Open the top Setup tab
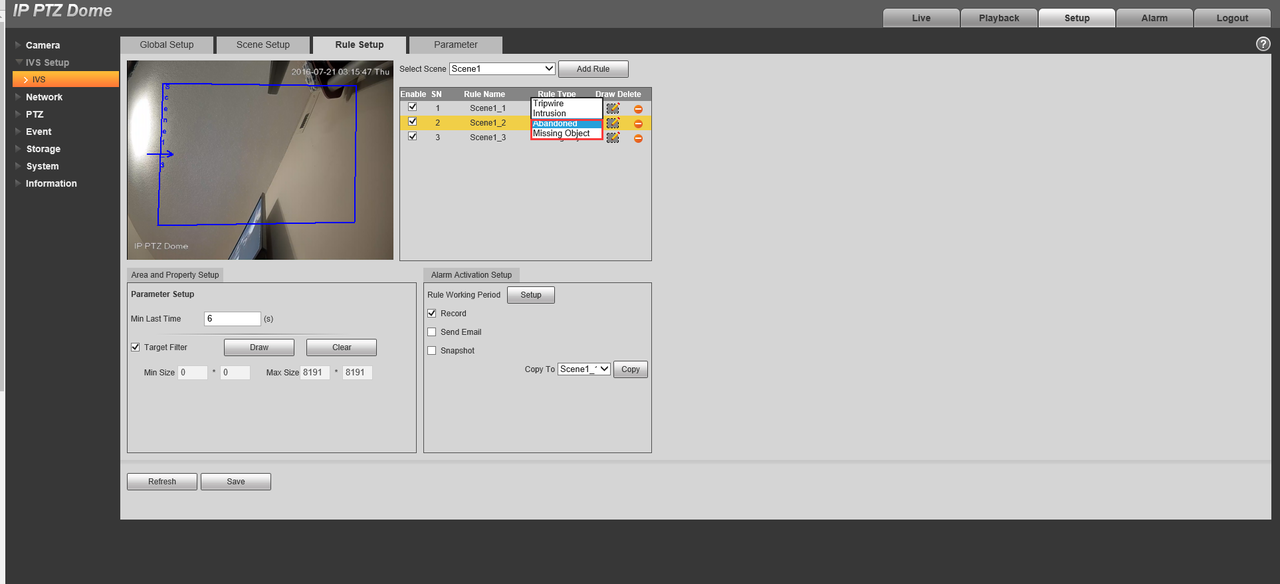This screenshot has height=584, width=1280. pyautogui.click(x=1077, y=18)
